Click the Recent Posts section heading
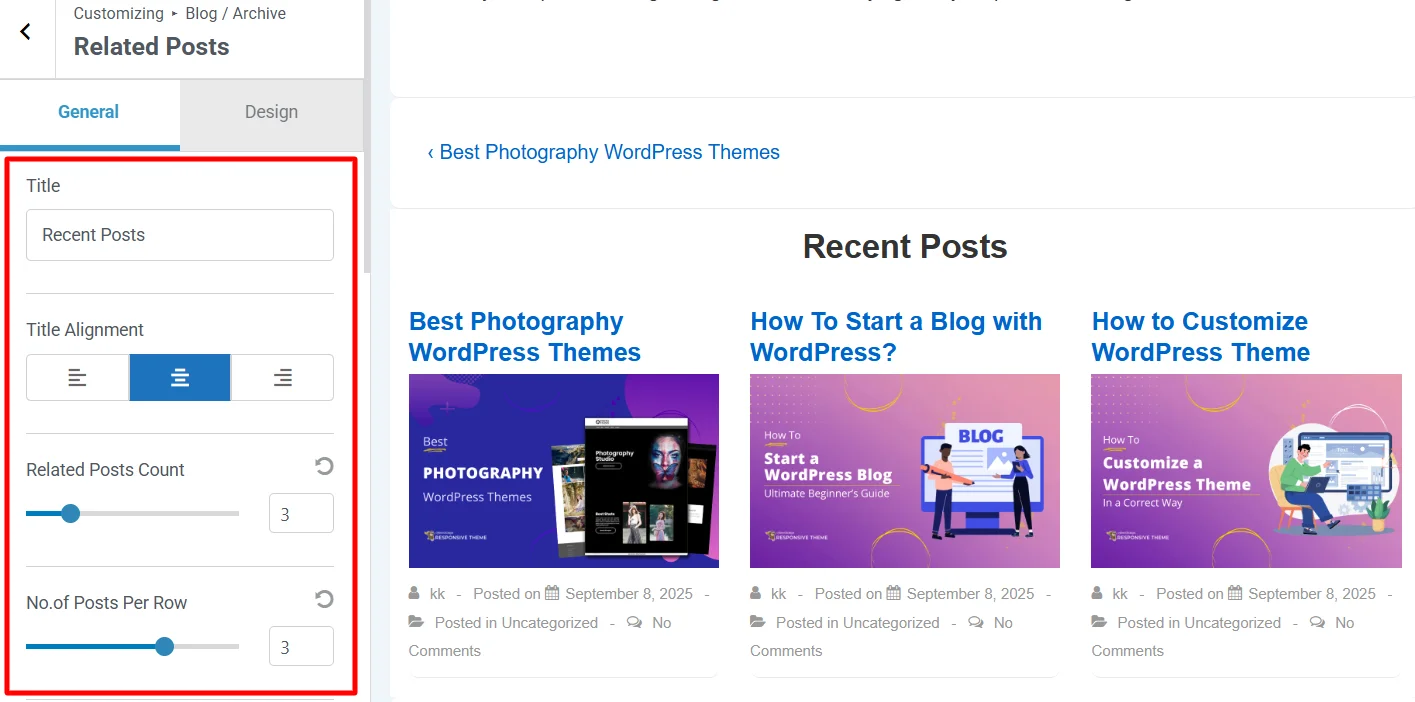The image size is (1415, 702). pos(905,247)
